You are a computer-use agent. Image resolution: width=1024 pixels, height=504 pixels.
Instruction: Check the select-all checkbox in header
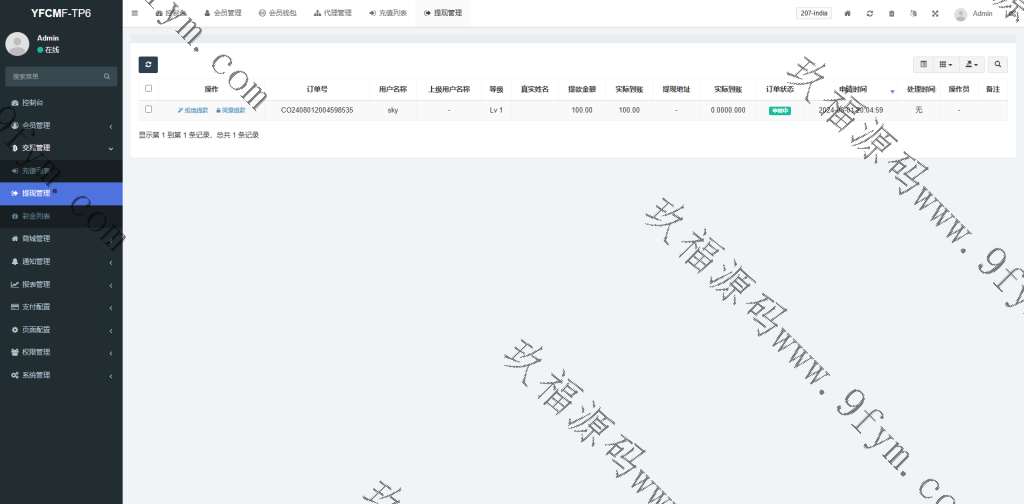click(149, 89)
